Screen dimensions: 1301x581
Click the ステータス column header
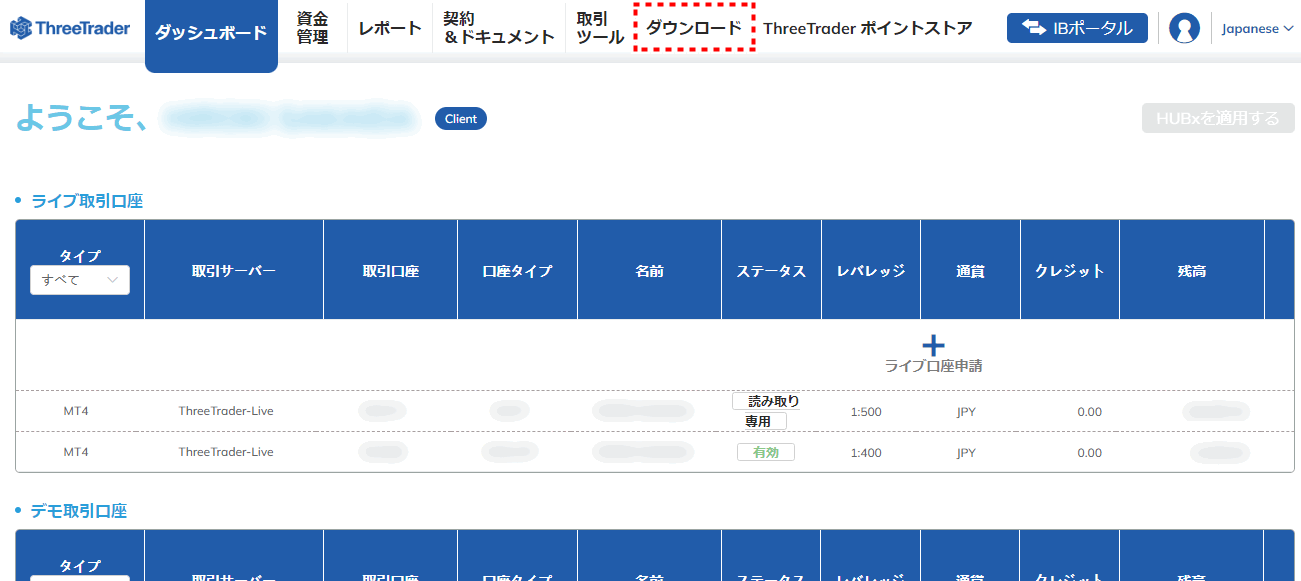771,271
